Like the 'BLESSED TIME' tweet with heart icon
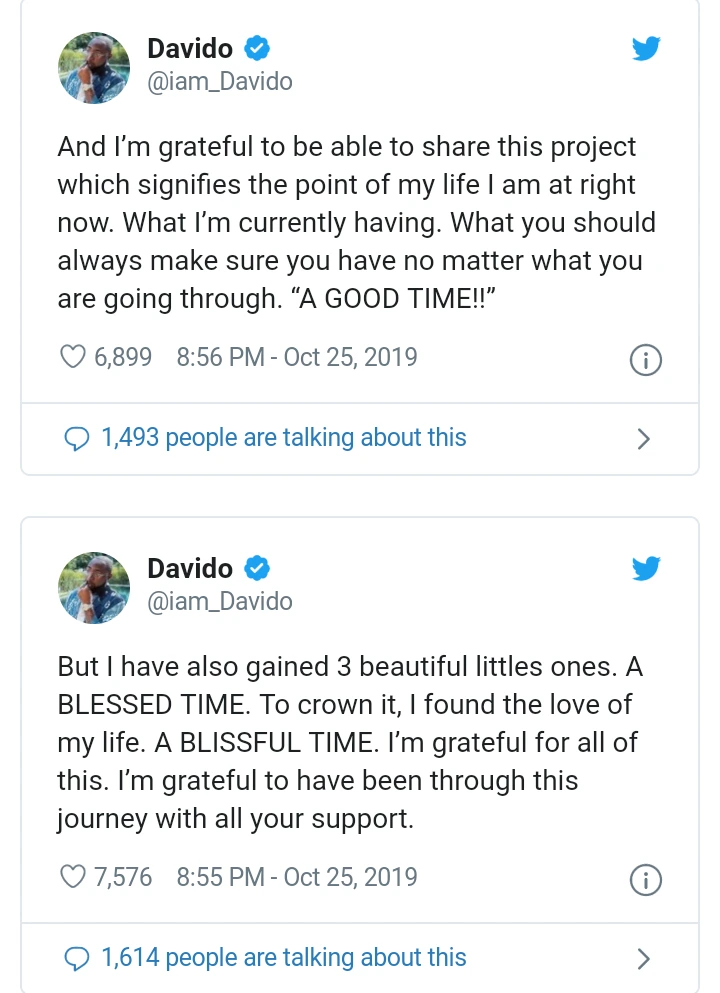 point(73,876)
